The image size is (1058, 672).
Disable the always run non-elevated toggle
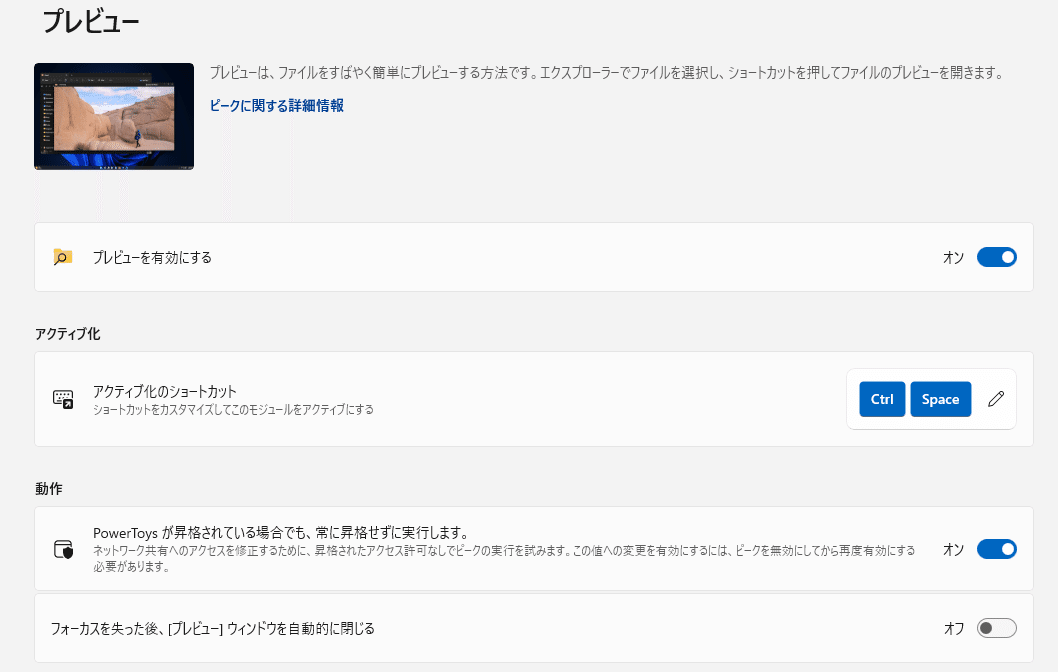click(996, 549)
